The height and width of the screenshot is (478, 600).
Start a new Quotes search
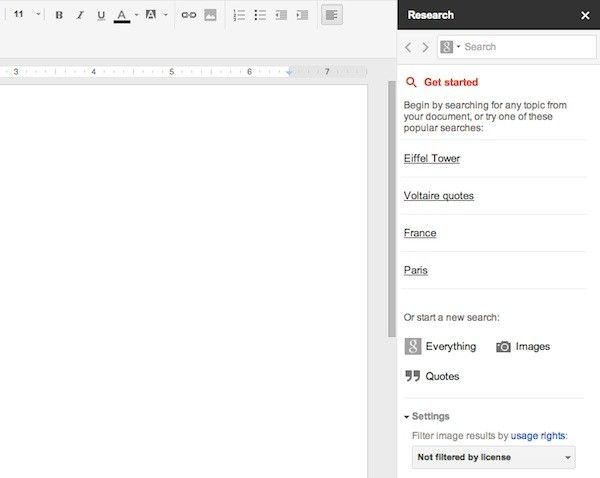(x=432, y=376)
